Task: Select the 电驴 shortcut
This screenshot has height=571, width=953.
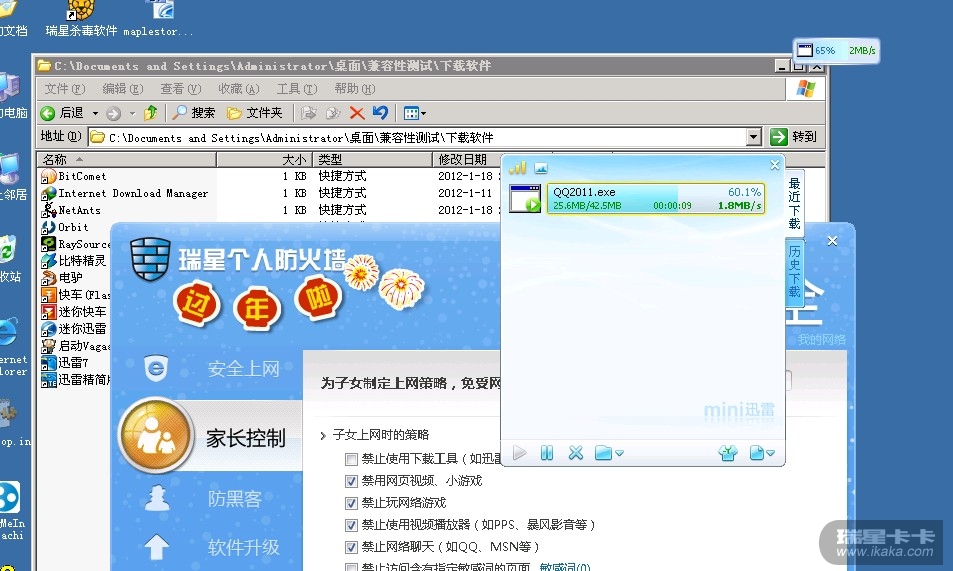Action: [x=61, y=278]
